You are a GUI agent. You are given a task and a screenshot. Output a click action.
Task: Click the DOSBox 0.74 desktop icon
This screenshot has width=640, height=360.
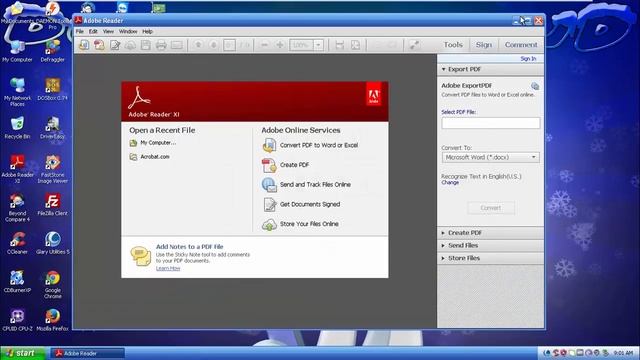coord(53,89)
